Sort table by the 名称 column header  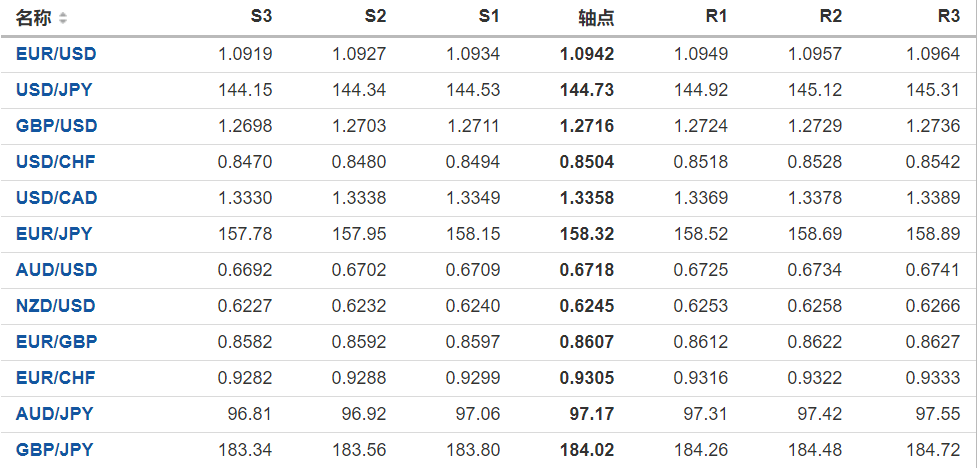click(x=33, y=18)
